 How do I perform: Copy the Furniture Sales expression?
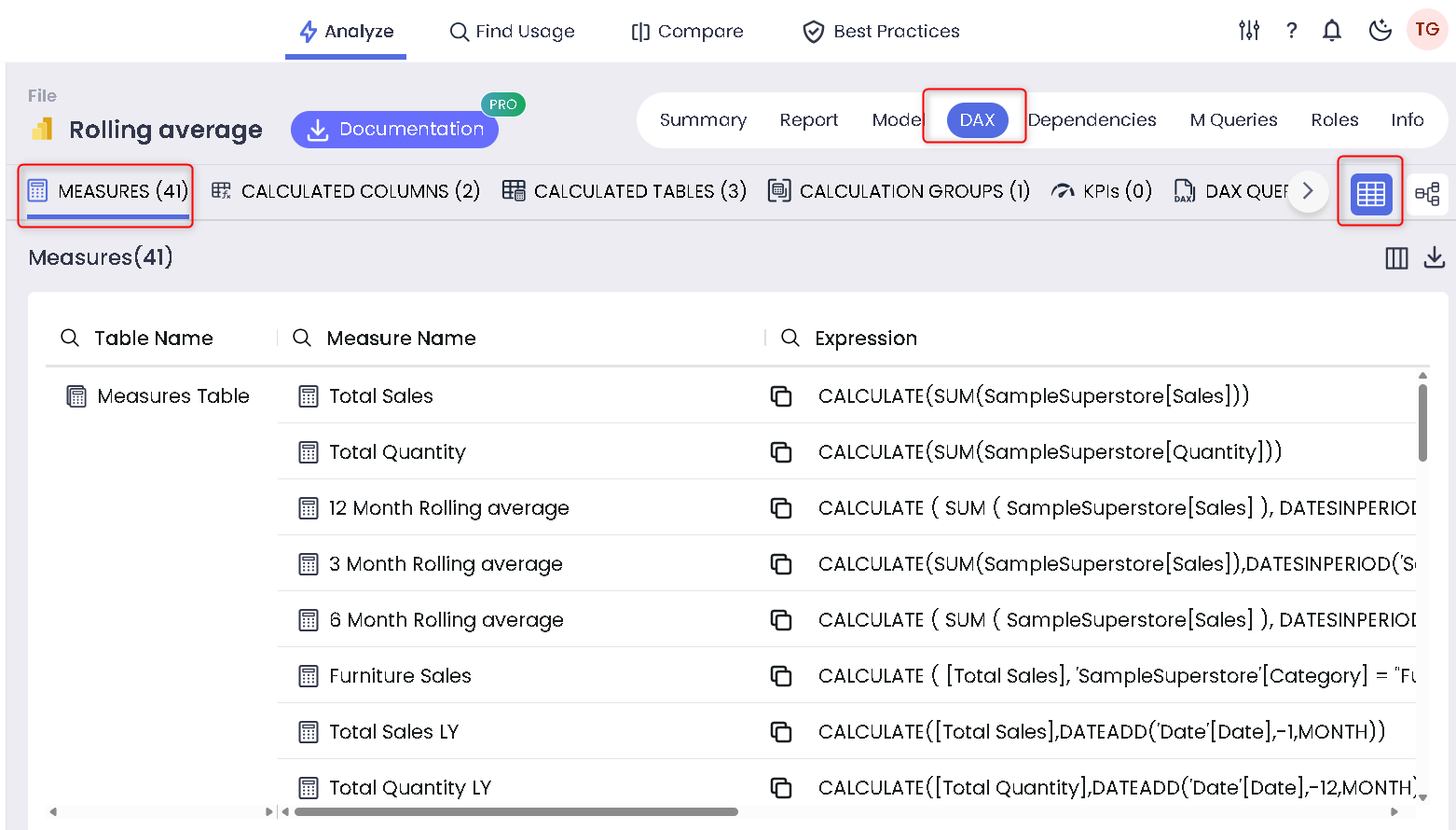click(781, 676)
